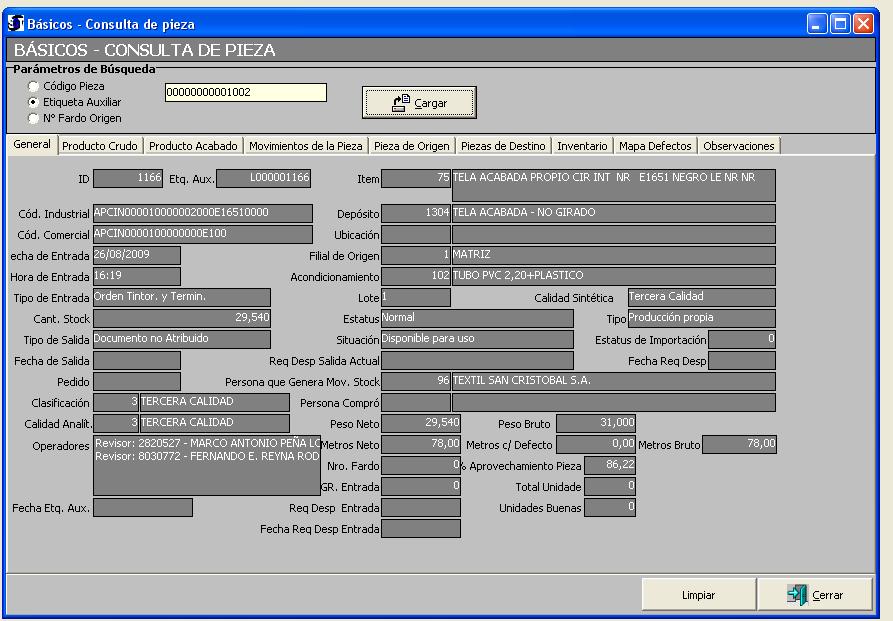
Task: Click the Cód. Industrial field
Action: coord(203,213)
